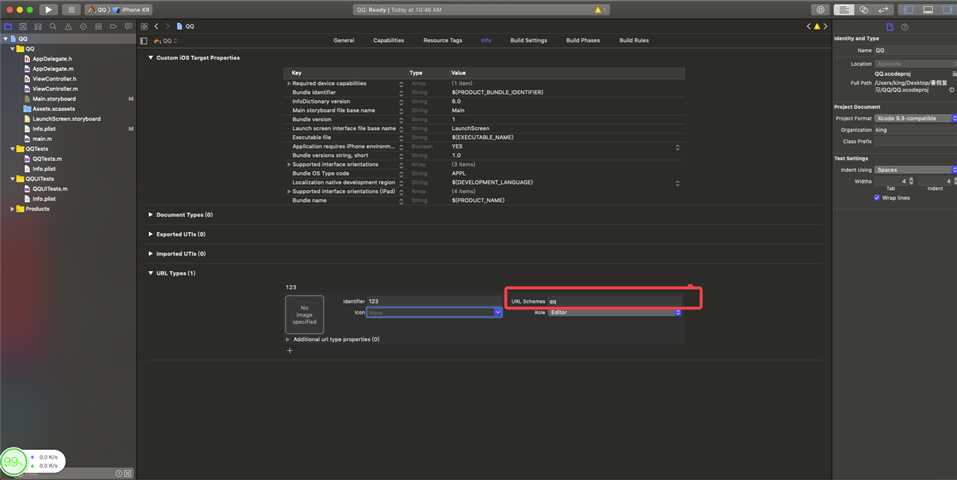The height and width of the screenshot is (480, 957).
Task: Collapse the QQUITests folder
Action: (12, 179)
